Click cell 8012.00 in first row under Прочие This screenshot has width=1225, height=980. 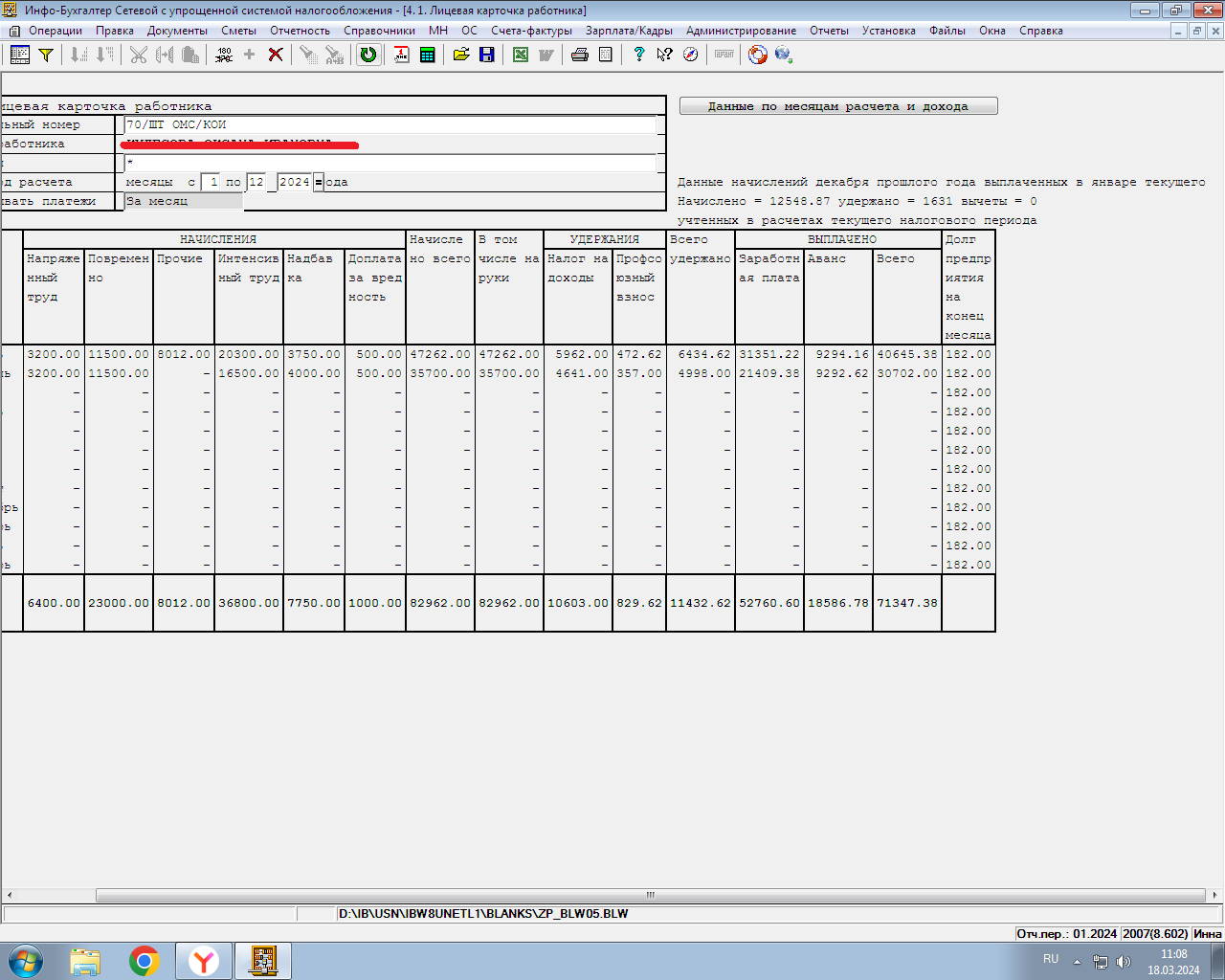[x=184, y=354]
